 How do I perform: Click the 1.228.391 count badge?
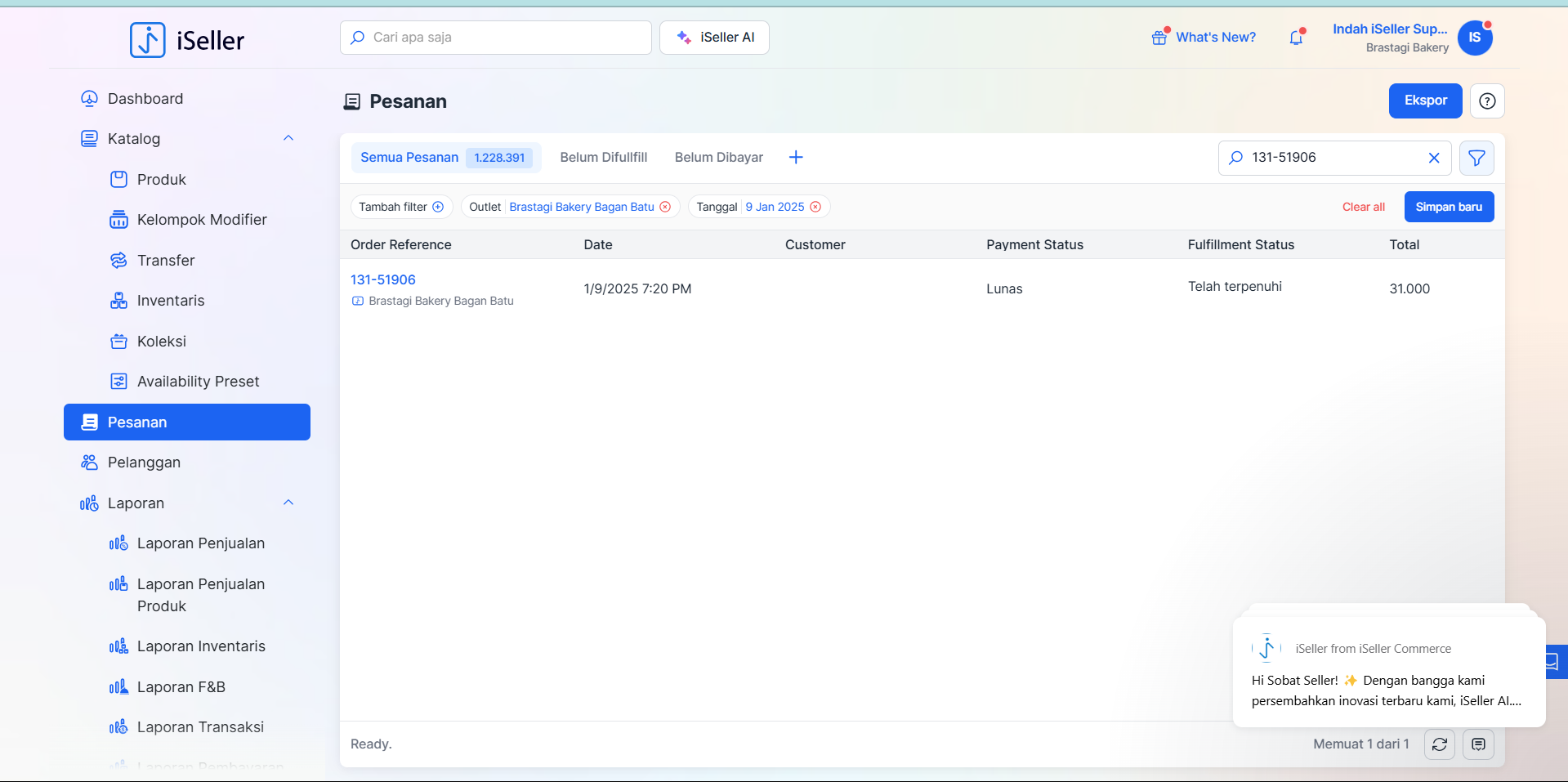click(499, 158)
